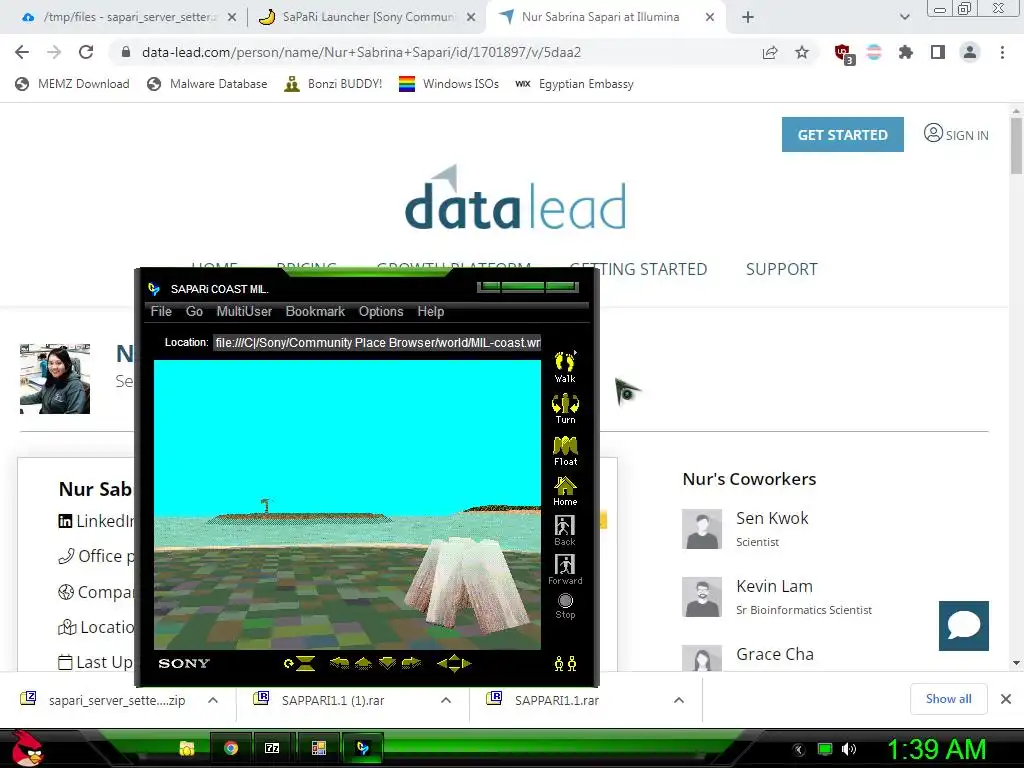The height and width of the screenshot is (768, 1024).
Task: Expand sapari_server_sette zip download options
Action: tap(213, 700)
